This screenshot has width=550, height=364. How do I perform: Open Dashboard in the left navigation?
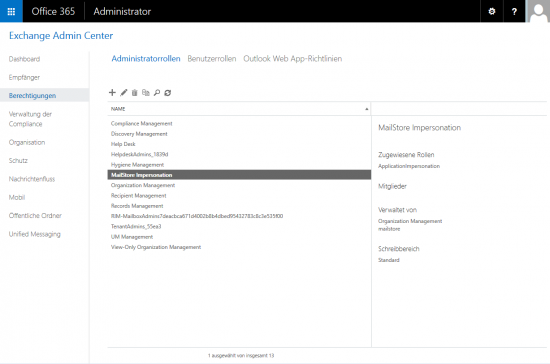24,59
